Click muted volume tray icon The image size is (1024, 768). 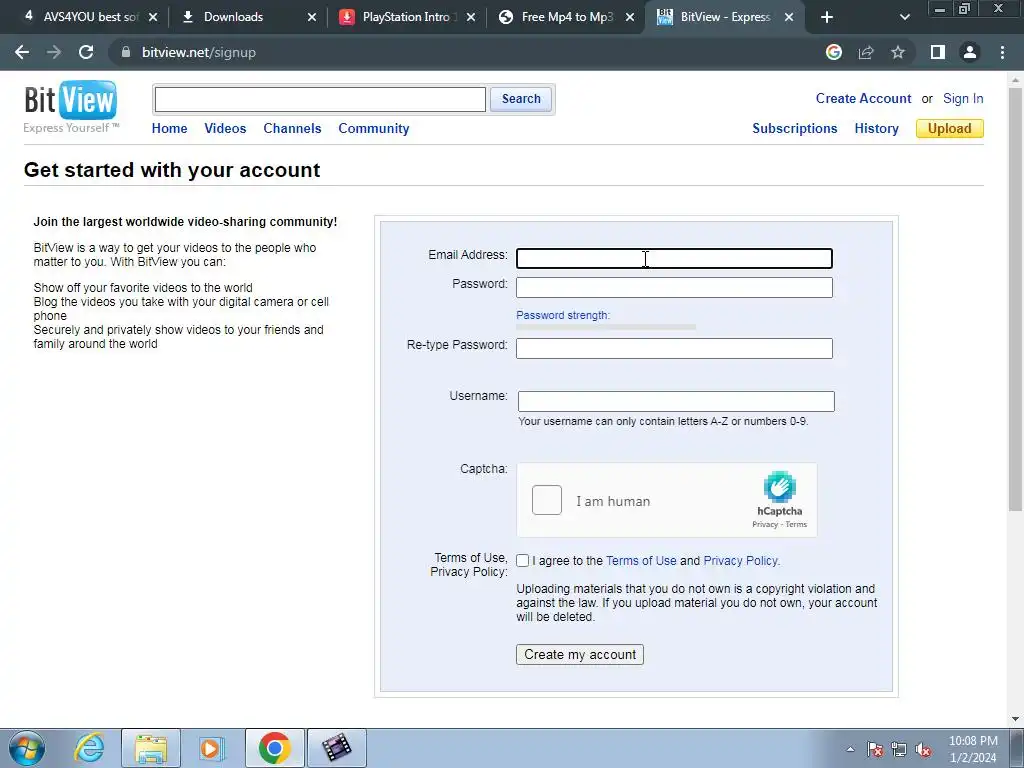[923, 749]
